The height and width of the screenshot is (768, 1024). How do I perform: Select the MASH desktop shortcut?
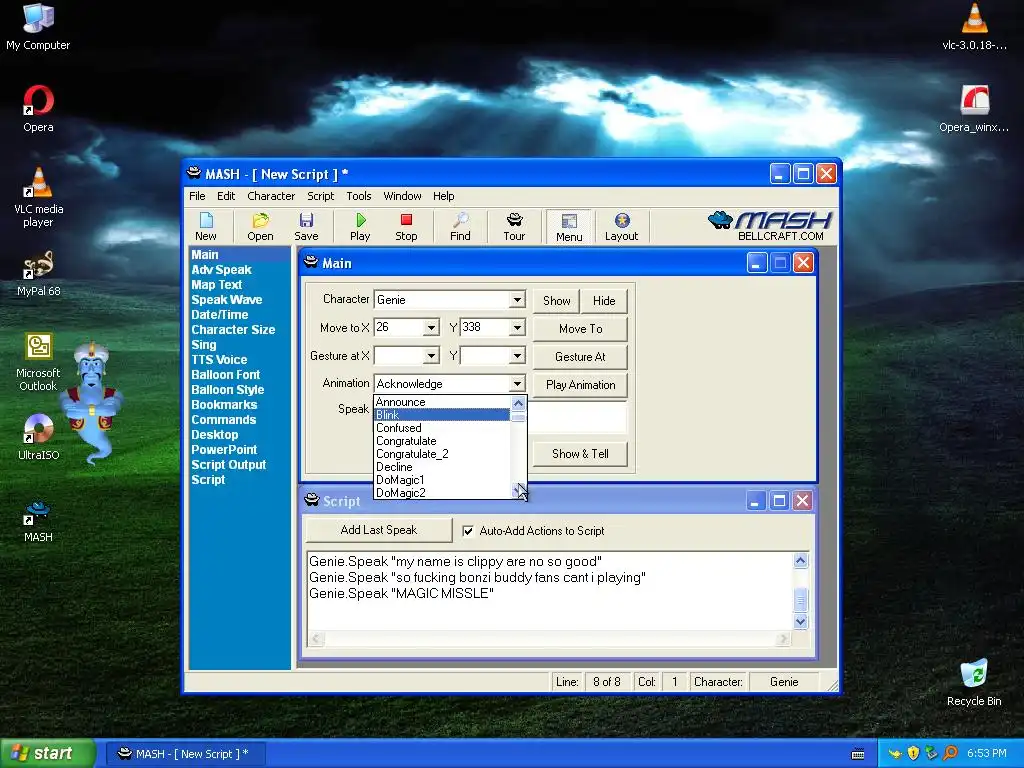pyautogui.click(x=38, y=520)
